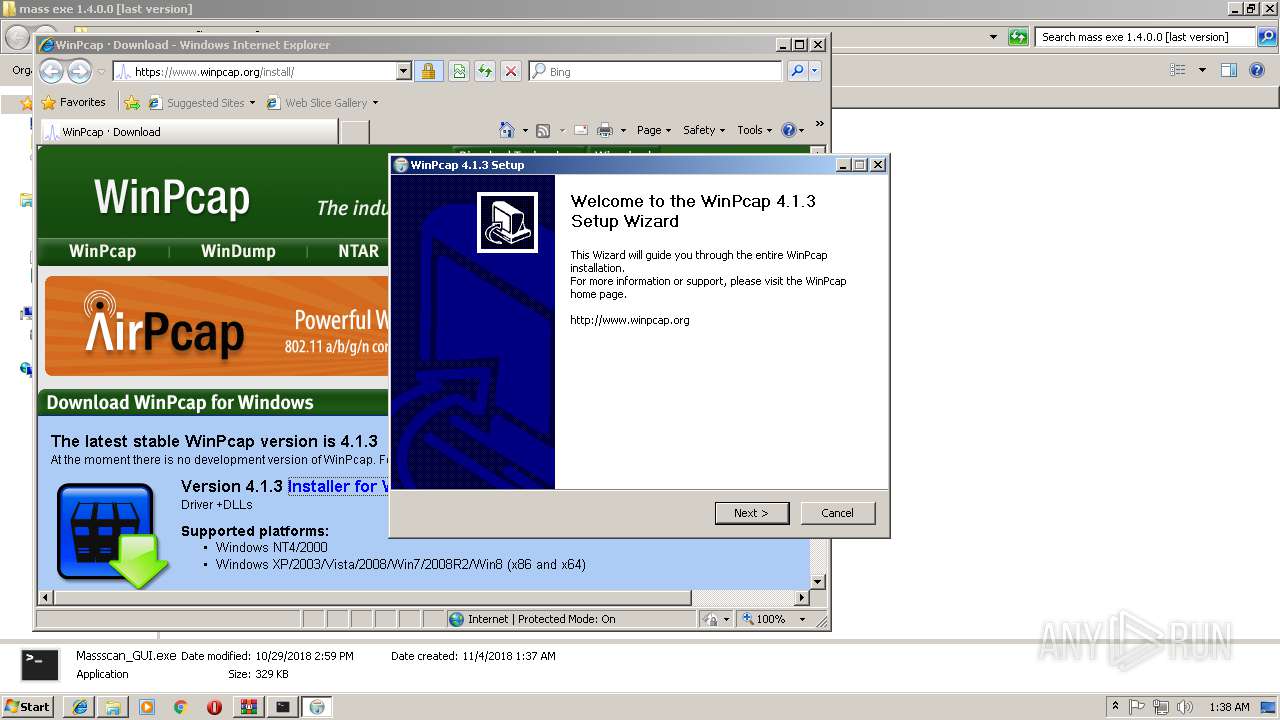Open the Page menu
Screen dimensions: 1280x720
pyautogui.click(x=653, y=130)
